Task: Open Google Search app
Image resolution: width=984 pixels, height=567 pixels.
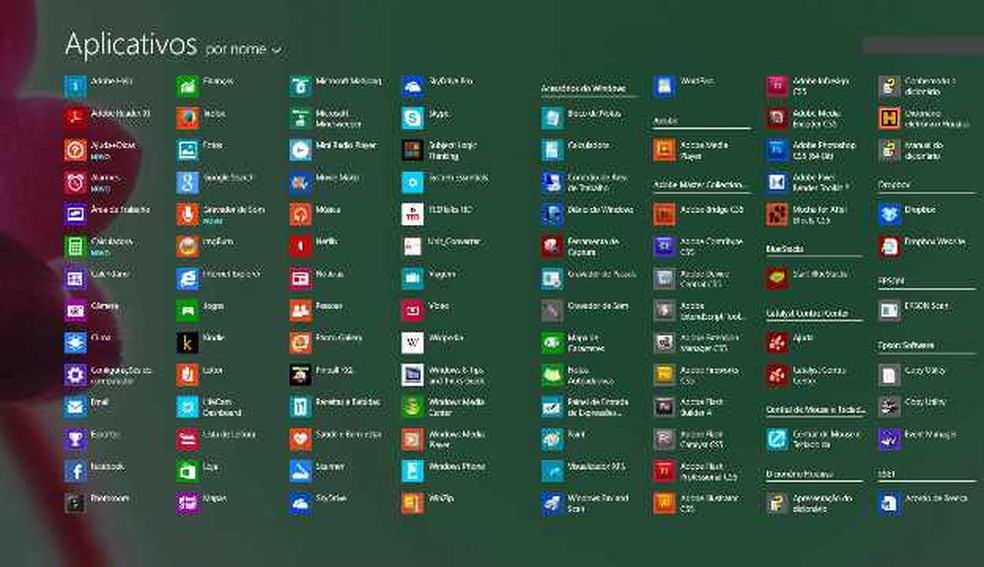Action: point(215,183)
